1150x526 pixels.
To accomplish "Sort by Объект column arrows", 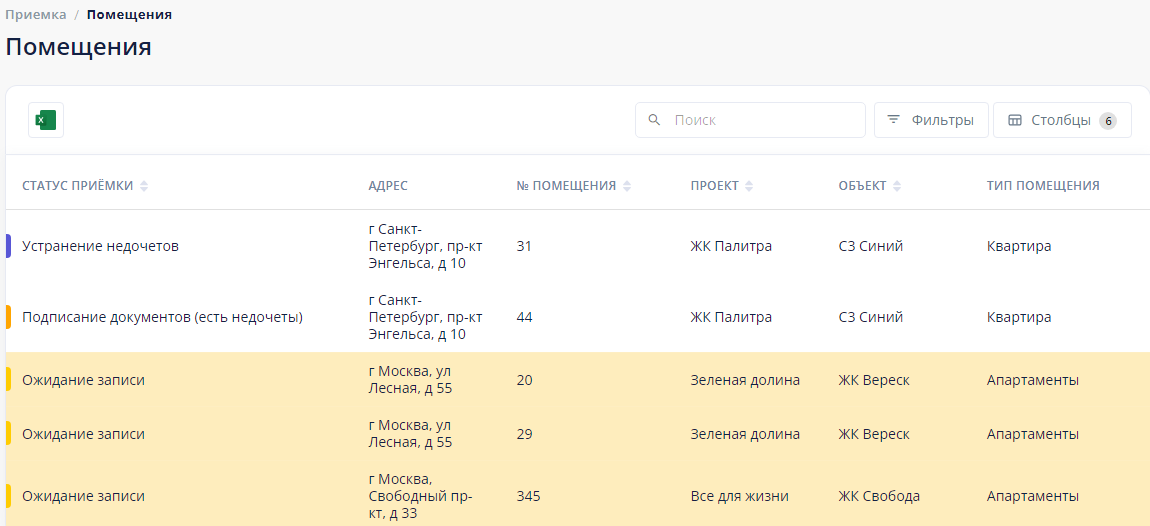I will 897,186.
